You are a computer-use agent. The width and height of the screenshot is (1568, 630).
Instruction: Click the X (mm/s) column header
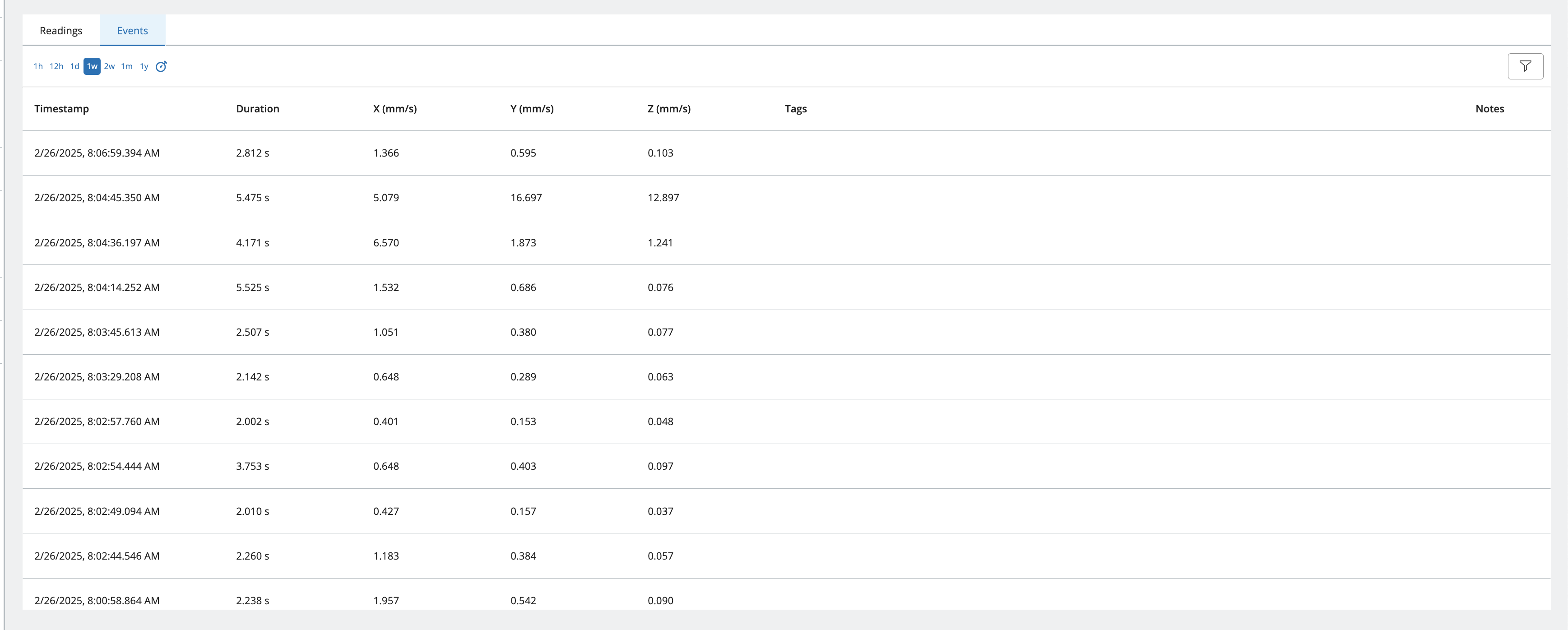pos(395,109)
